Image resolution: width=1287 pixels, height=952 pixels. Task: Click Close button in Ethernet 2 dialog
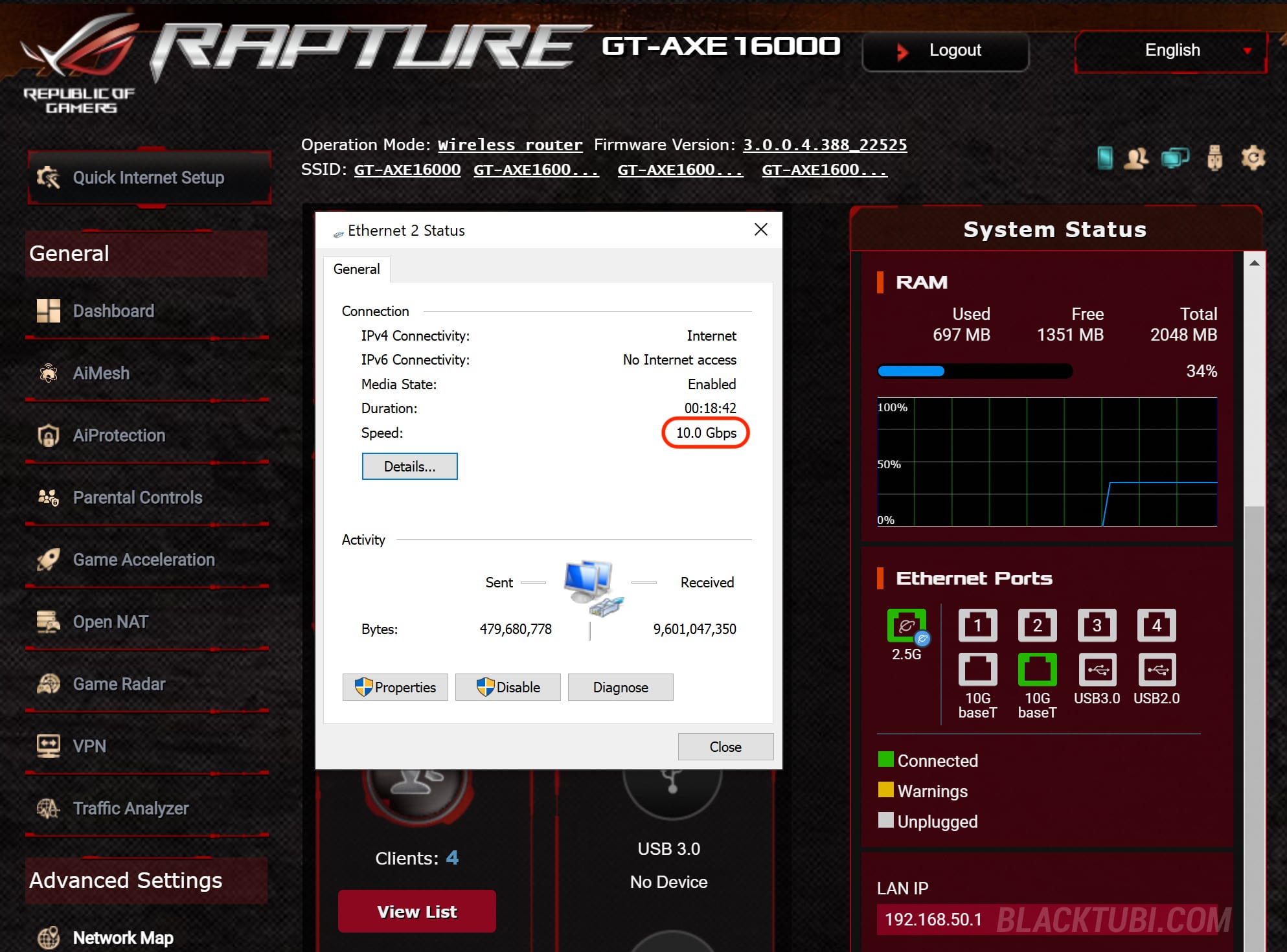point(725,747)
